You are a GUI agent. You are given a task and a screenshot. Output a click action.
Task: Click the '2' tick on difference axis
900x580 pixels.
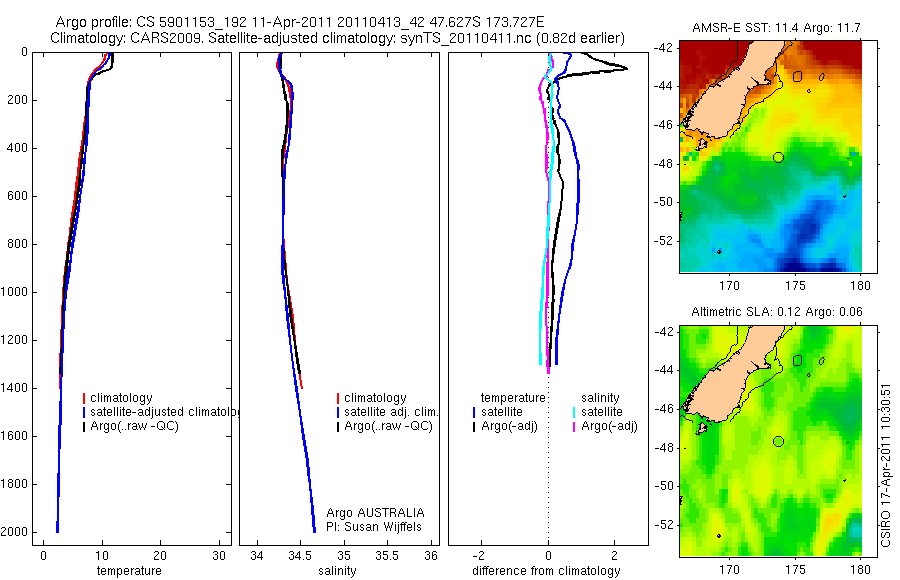[x=615, y=556]
